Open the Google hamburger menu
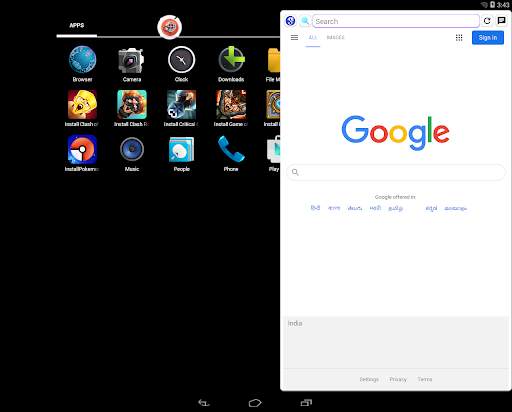The width and height of the screenshot is (512, 412). [294, 38]
